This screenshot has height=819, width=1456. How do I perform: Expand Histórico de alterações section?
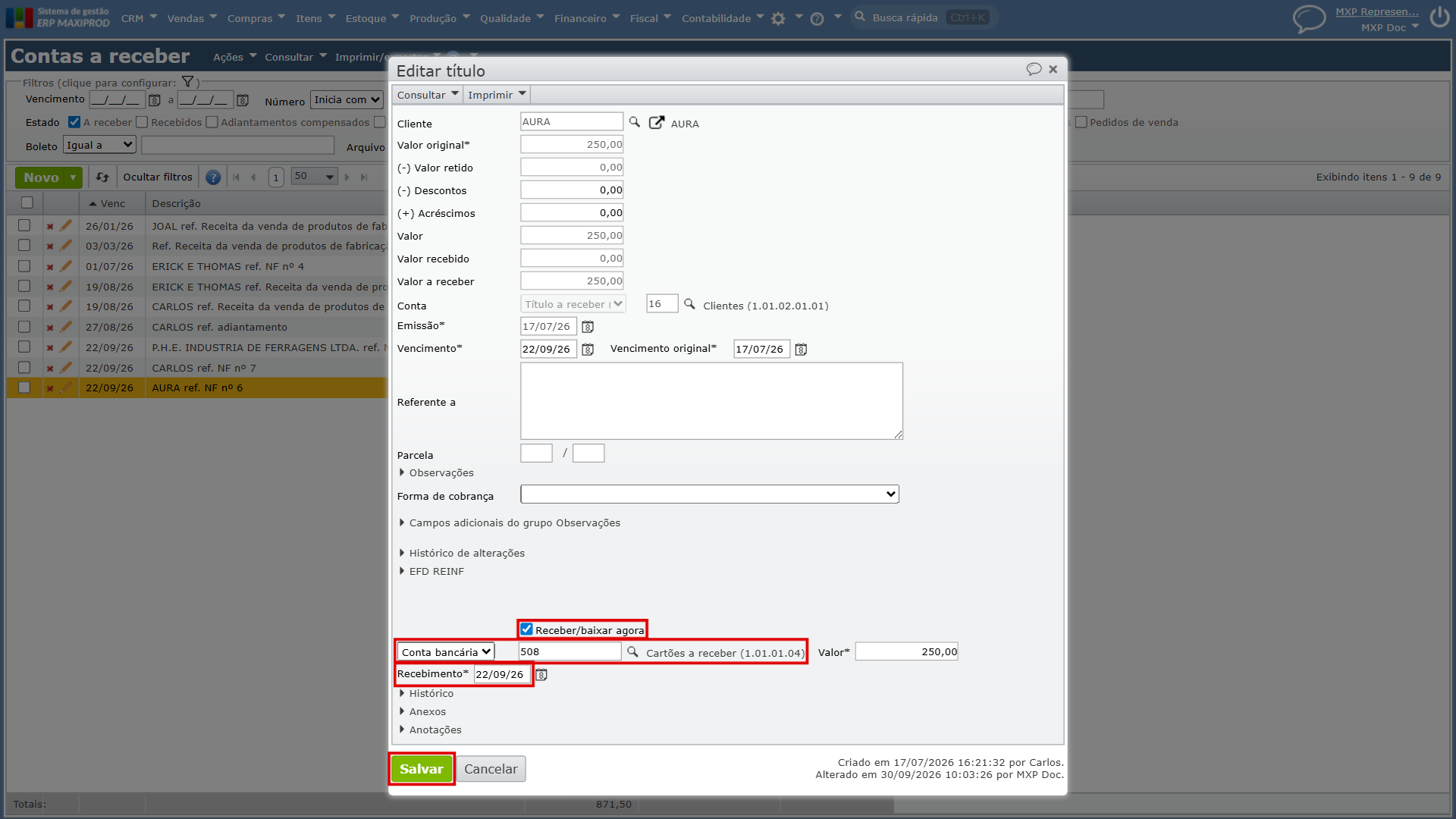point(462,553)
